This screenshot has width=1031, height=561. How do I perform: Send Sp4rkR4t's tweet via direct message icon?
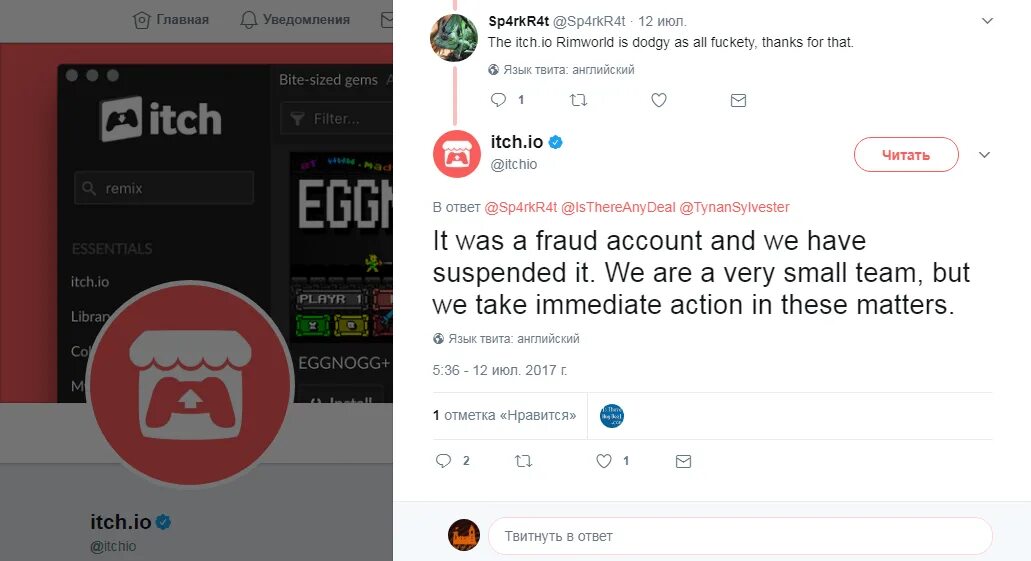coord(738,100)
